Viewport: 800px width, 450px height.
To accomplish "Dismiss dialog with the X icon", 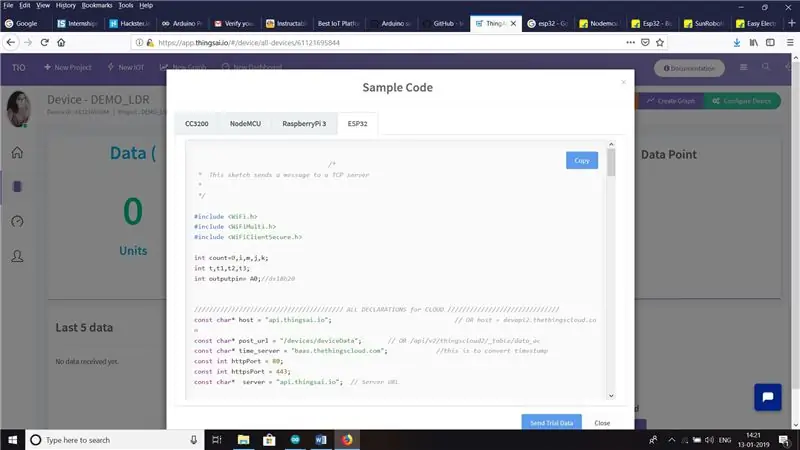I will pyautogui.click(x=623, y=82).
